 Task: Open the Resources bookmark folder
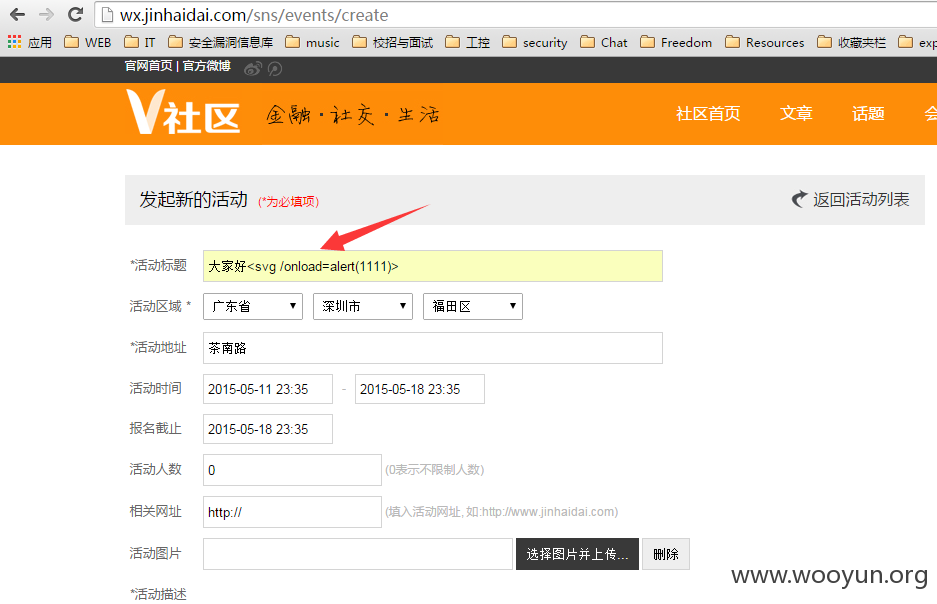coord(765,42)
